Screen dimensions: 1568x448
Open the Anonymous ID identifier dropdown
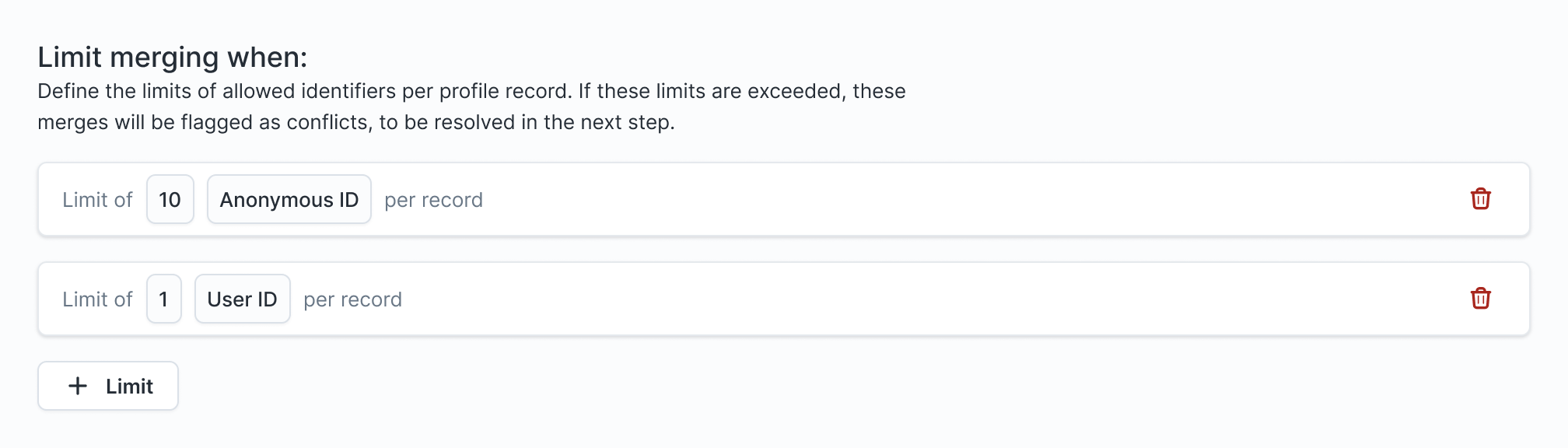coord(289,200)
